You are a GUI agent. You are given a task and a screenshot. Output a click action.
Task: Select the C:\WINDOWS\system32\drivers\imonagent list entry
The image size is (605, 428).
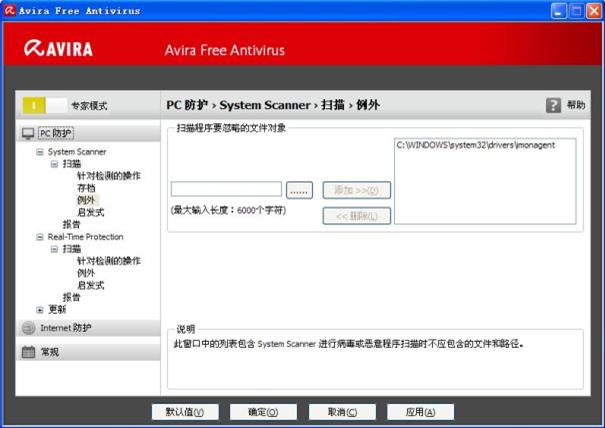click(476, 145)
